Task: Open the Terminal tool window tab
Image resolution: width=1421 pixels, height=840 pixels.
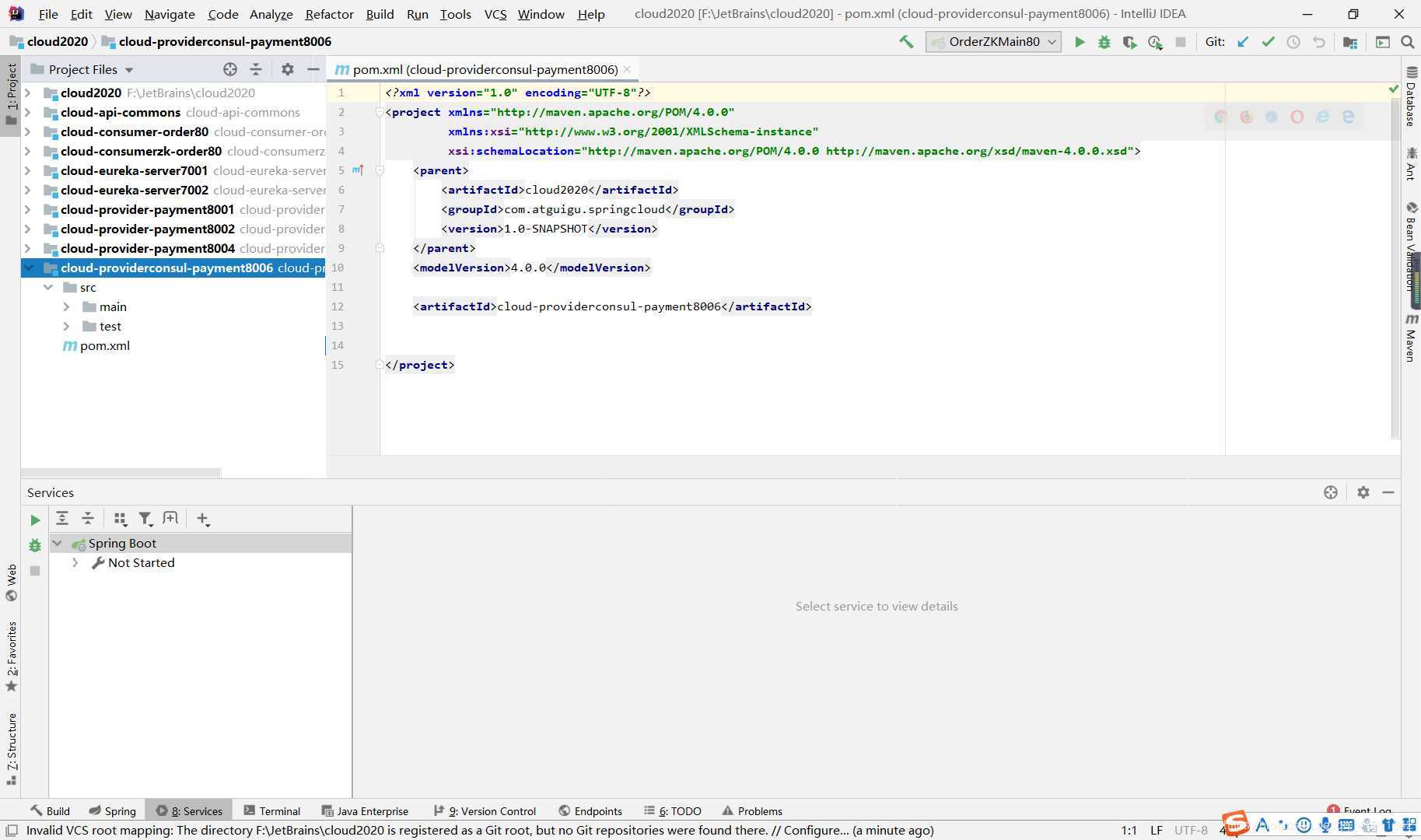Action: point(272,810)
